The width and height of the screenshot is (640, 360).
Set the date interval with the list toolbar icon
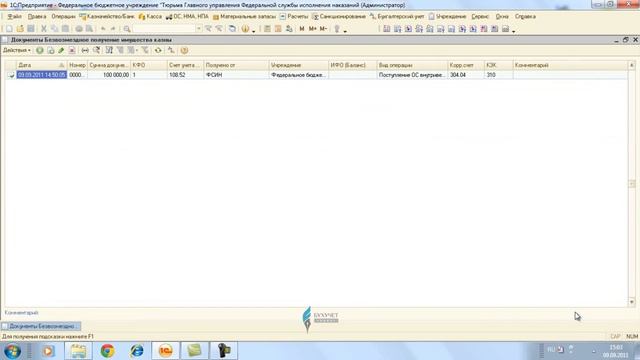(85, 50)
